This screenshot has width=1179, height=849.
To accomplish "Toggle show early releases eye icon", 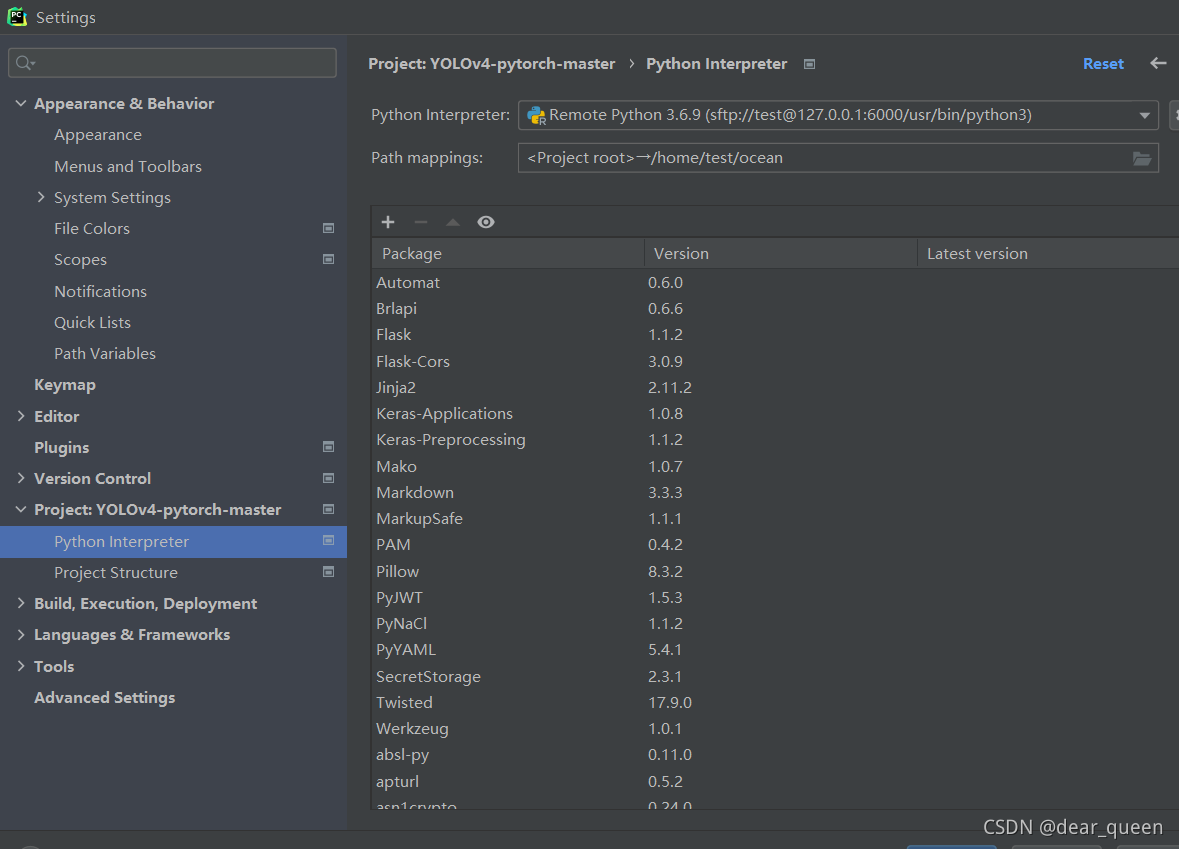I will click(486, 222).
